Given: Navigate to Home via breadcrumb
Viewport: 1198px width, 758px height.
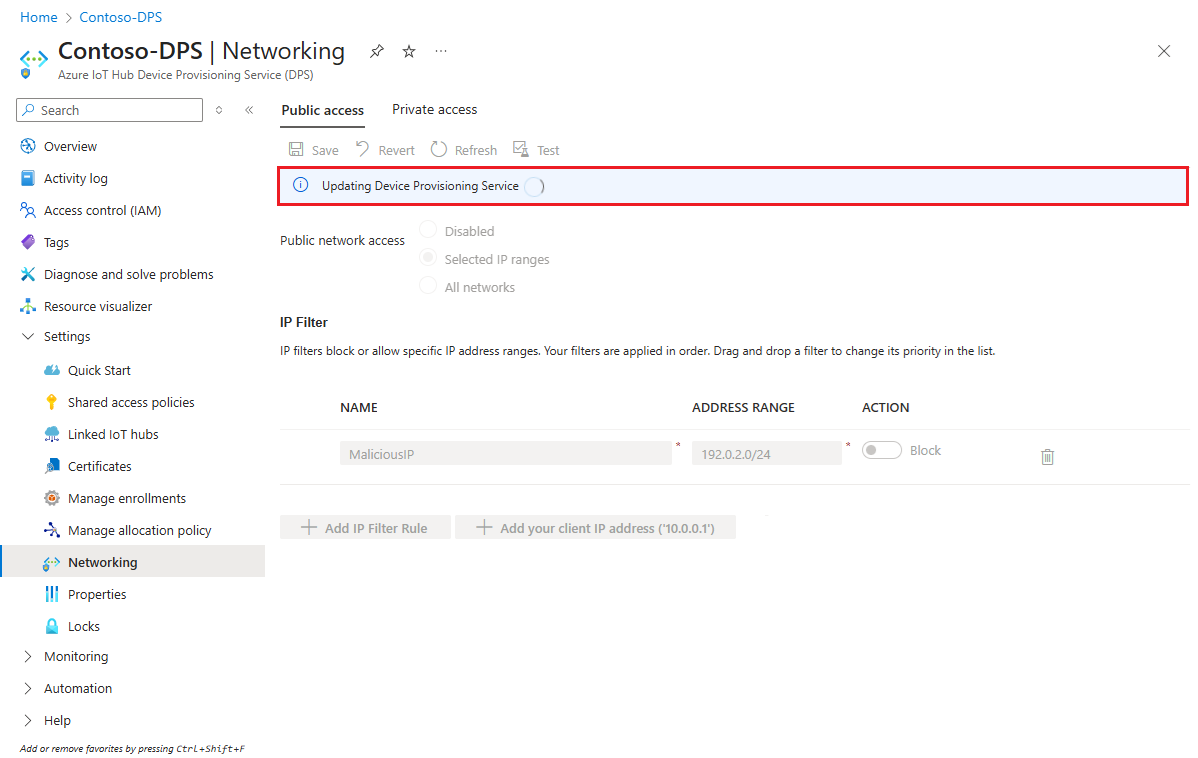Looking at the screenshot, I should [39, 16].
